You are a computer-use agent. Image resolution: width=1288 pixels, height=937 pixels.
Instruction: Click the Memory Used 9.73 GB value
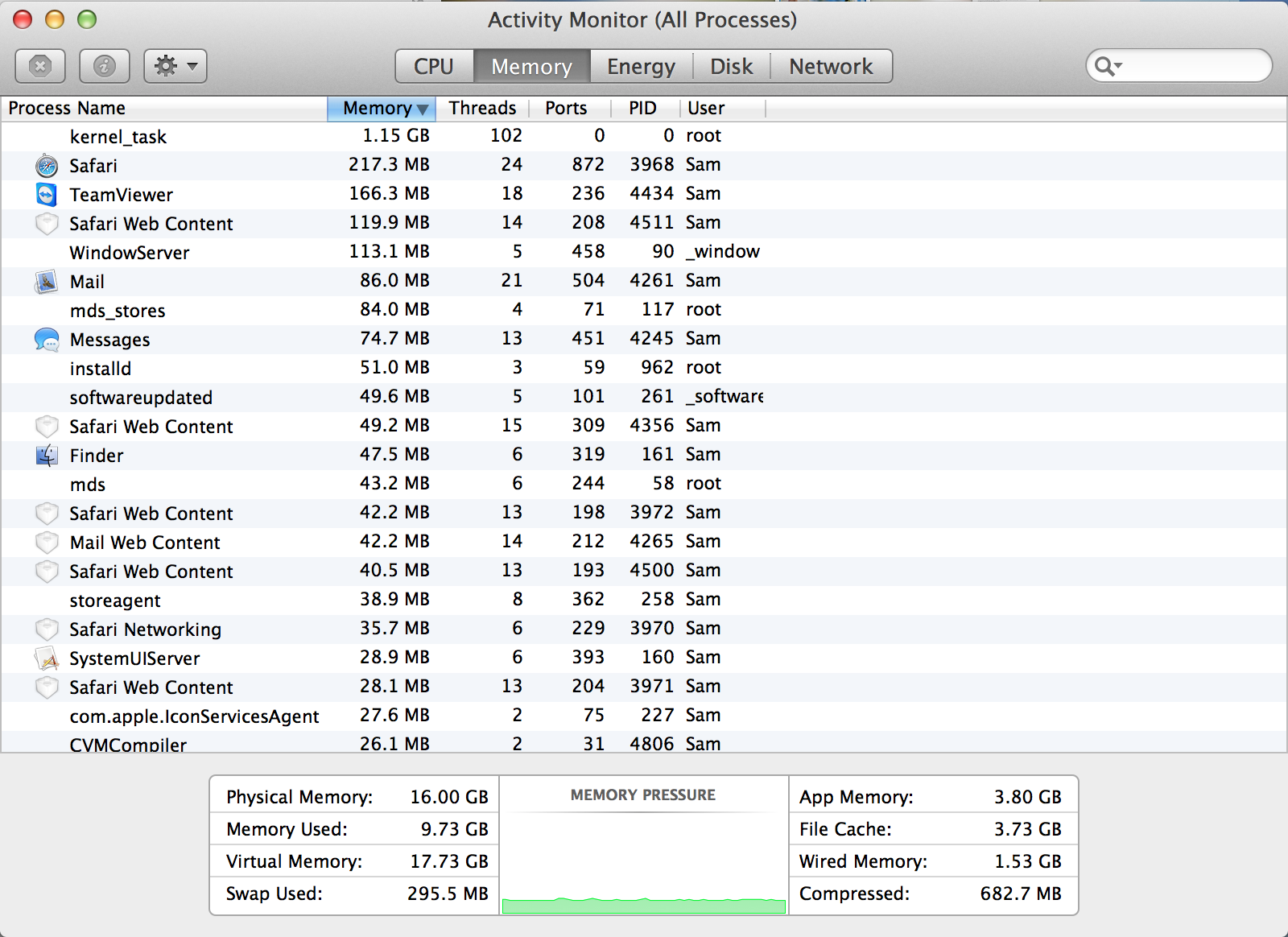455,829
